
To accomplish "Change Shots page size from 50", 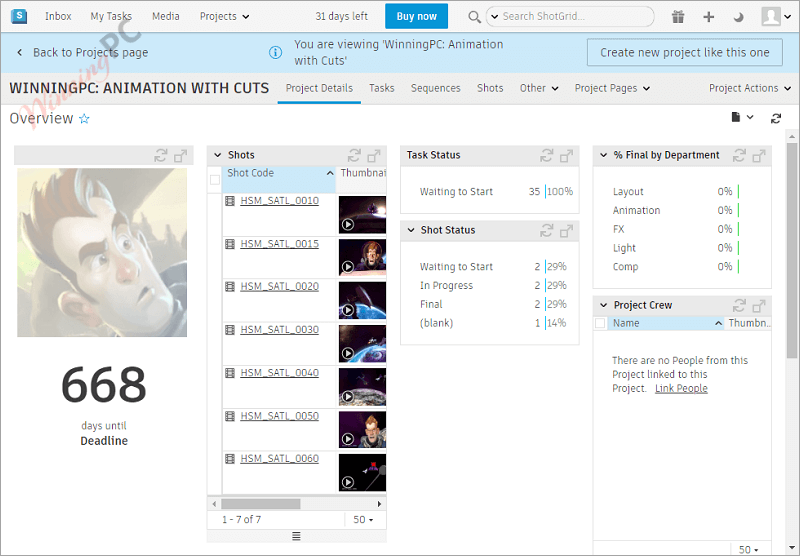I will (363, 519).
